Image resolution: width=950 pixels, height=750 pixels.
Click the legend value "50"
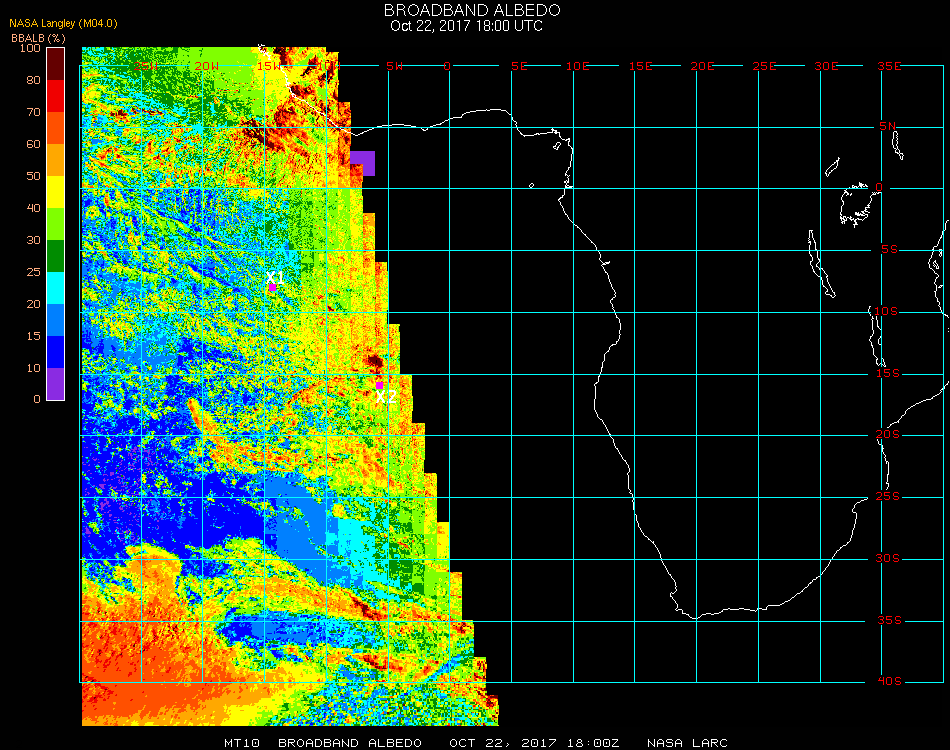(33, 176)
